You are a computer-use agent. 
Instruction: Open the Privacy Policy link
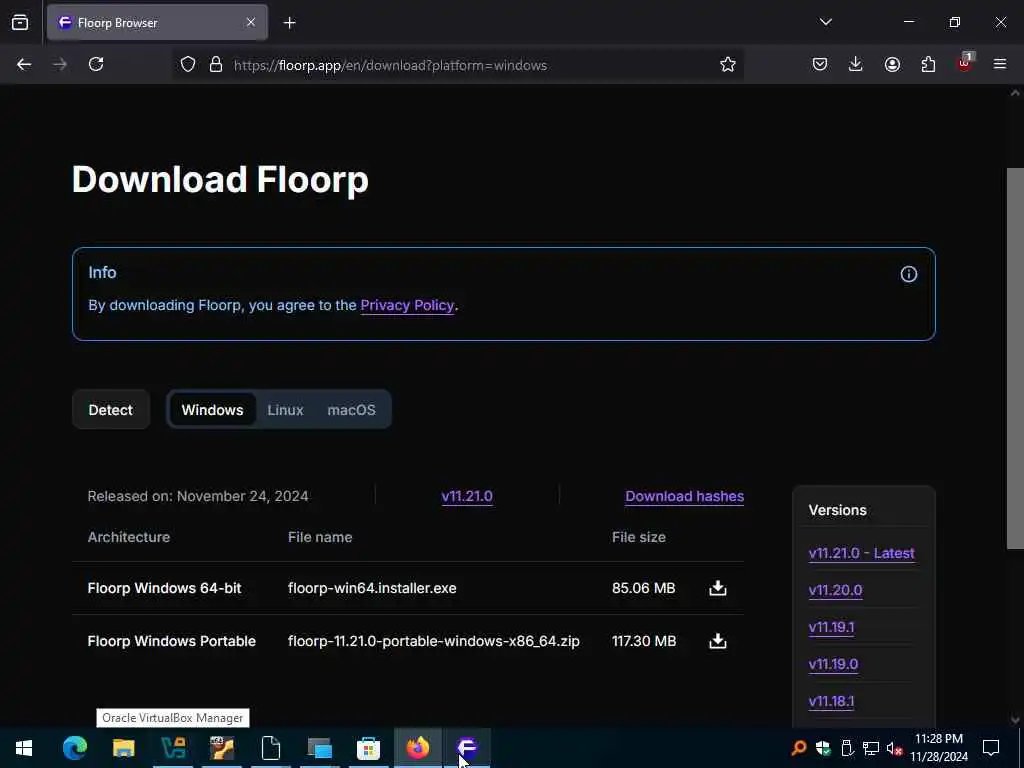coord(407,306)
